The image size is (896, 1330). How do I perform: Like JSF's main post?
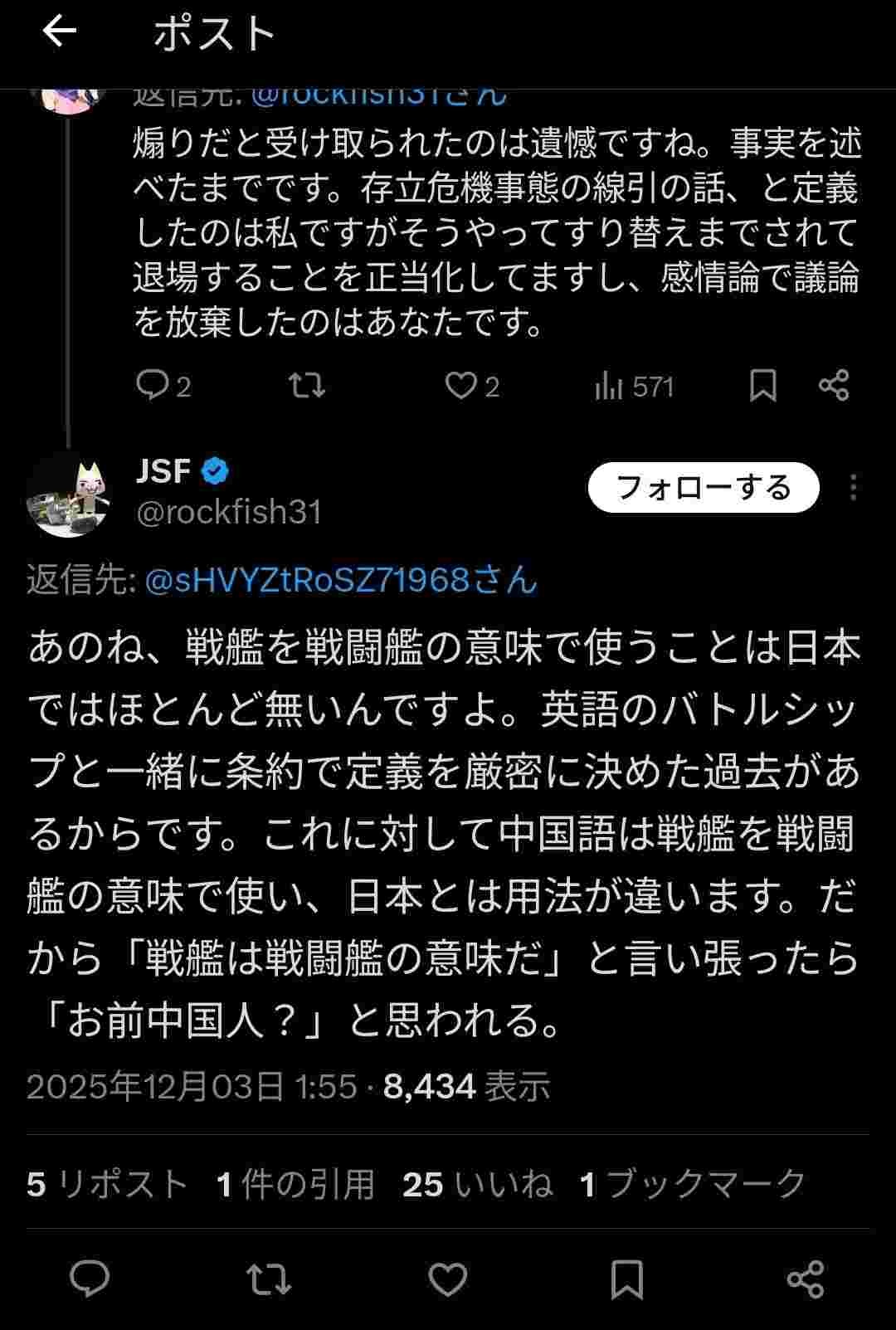tap(448, 1279)
